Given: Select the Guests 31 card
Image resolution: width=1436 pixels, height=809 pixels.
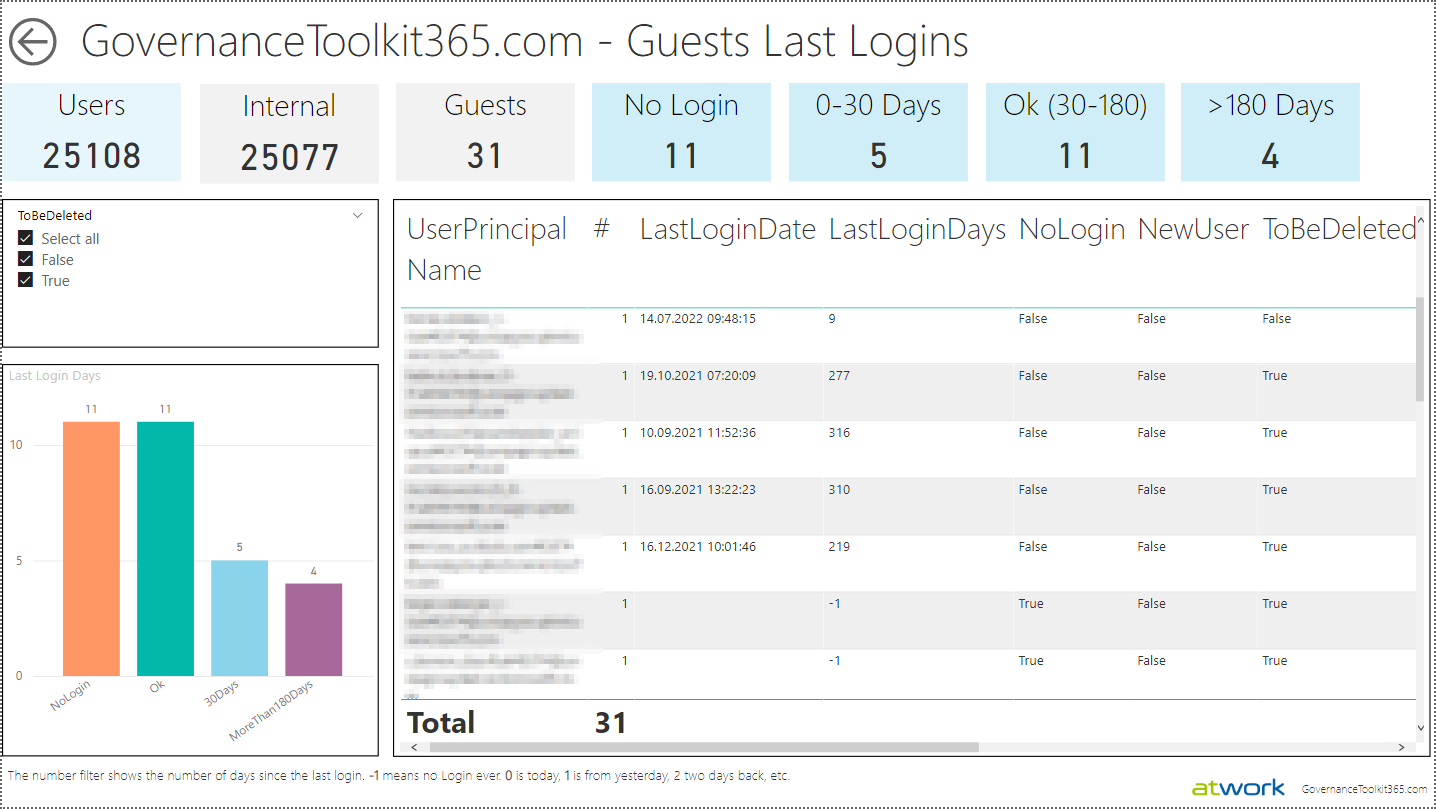Looking at the screenshot, I should coord(485,132).
